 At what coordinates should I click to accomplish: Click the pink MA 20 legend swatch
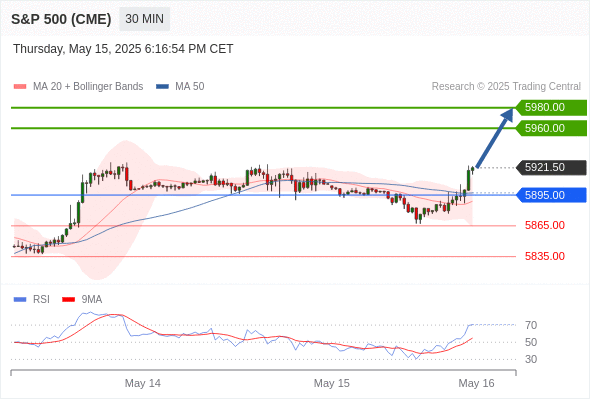click(x=20, y=87)
